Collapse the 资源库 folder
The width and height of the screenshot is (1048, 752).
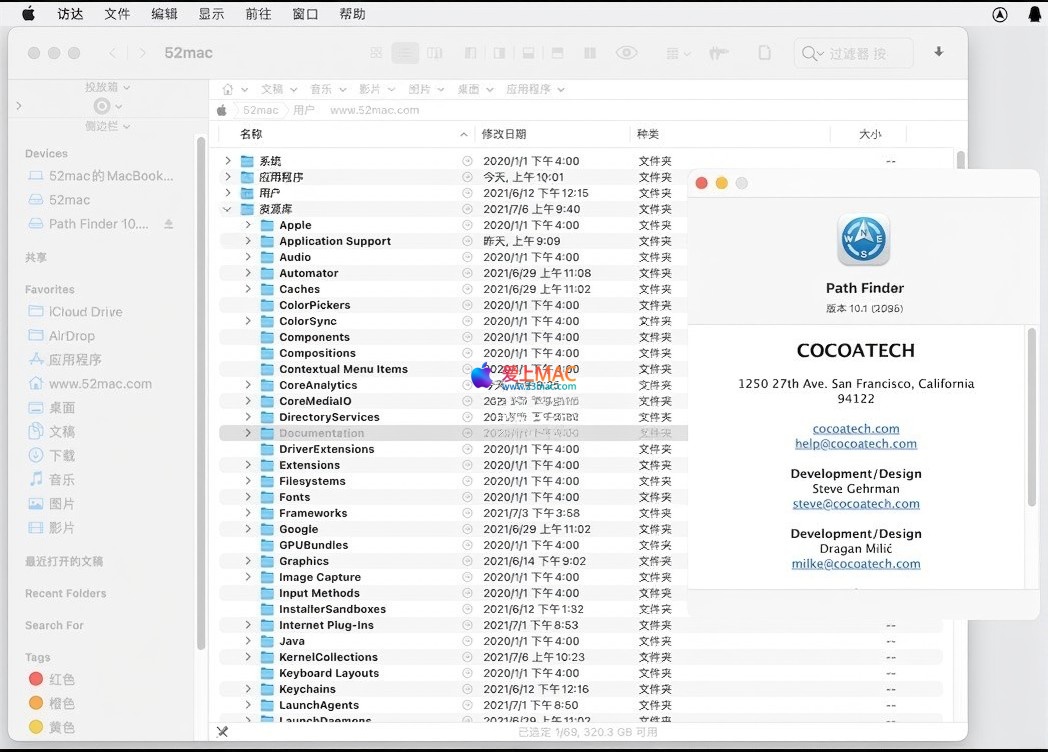[x=228, y=209]
